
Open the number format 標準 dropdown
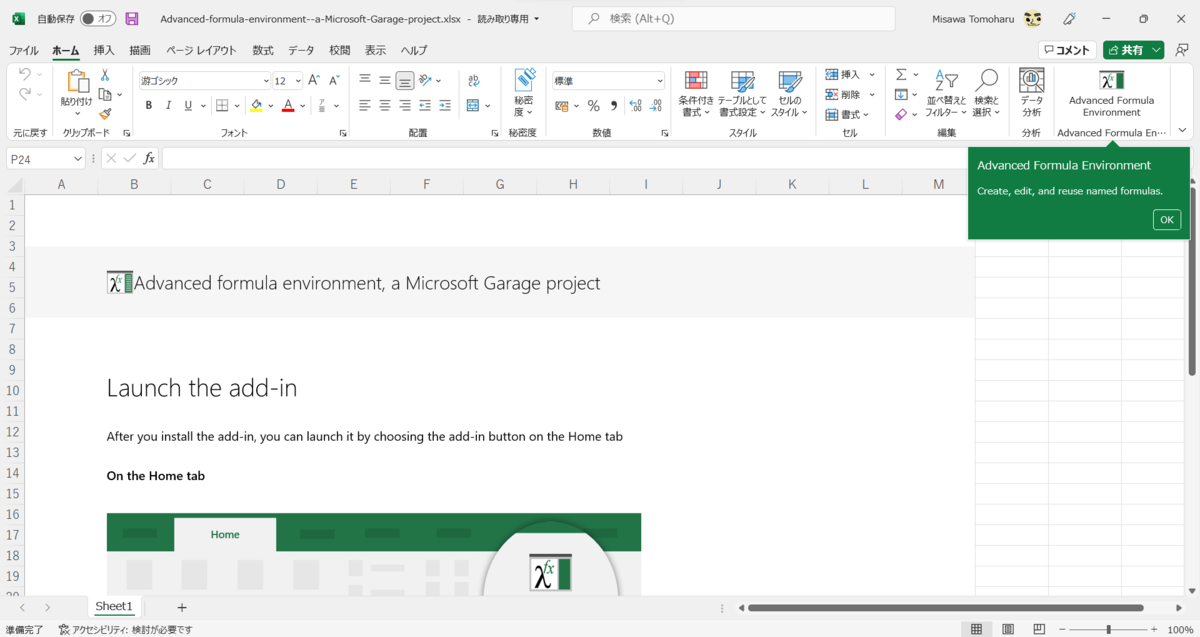pyautogui.click(x=660, y=81)
